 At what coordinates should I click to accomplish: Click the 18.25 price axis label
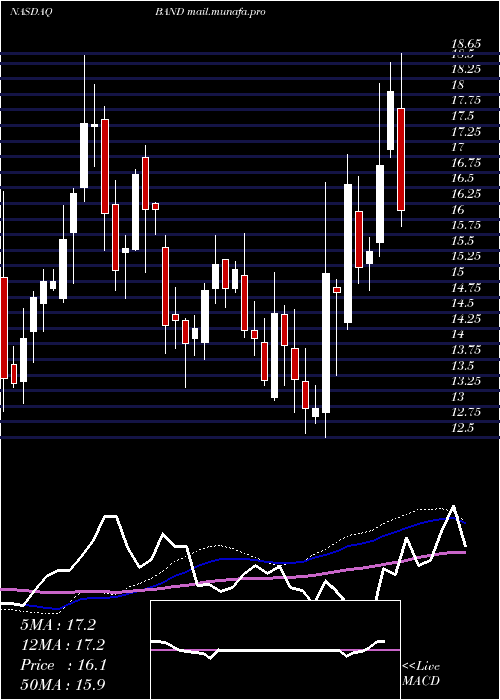[x=466, y=69]
